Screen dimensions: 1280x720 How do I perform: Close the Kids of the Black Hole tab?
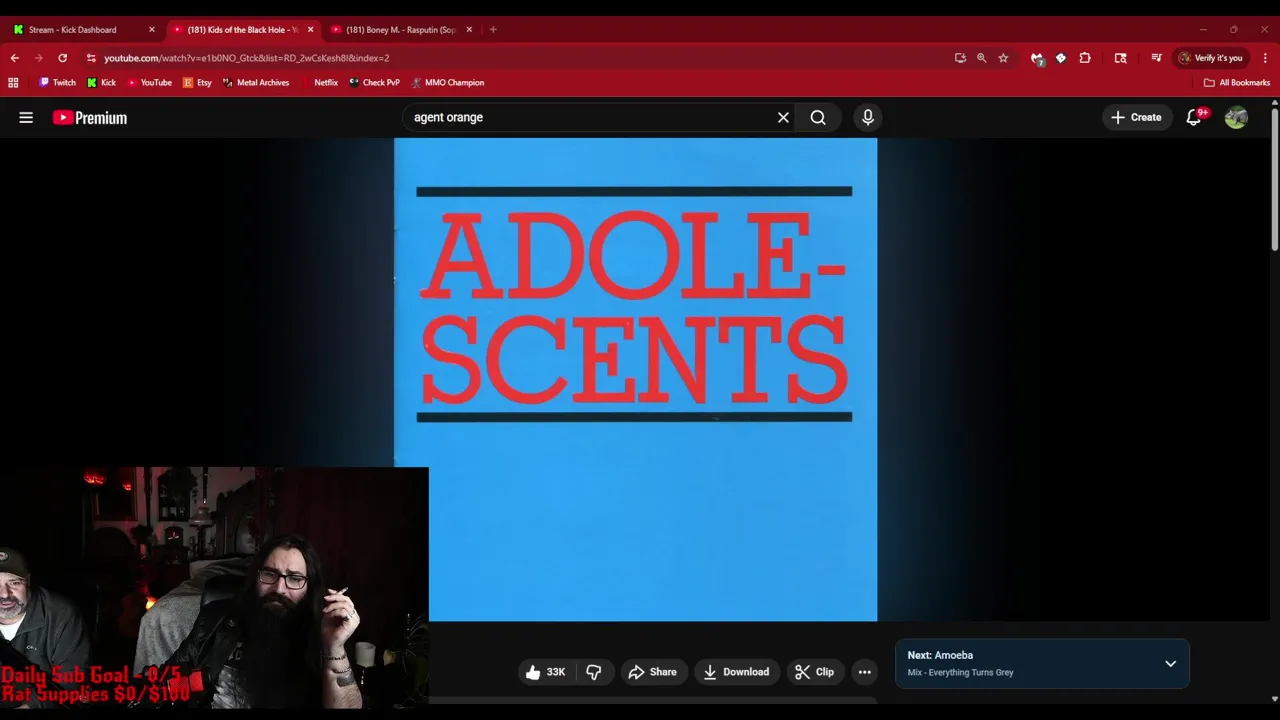pos(310,30)
